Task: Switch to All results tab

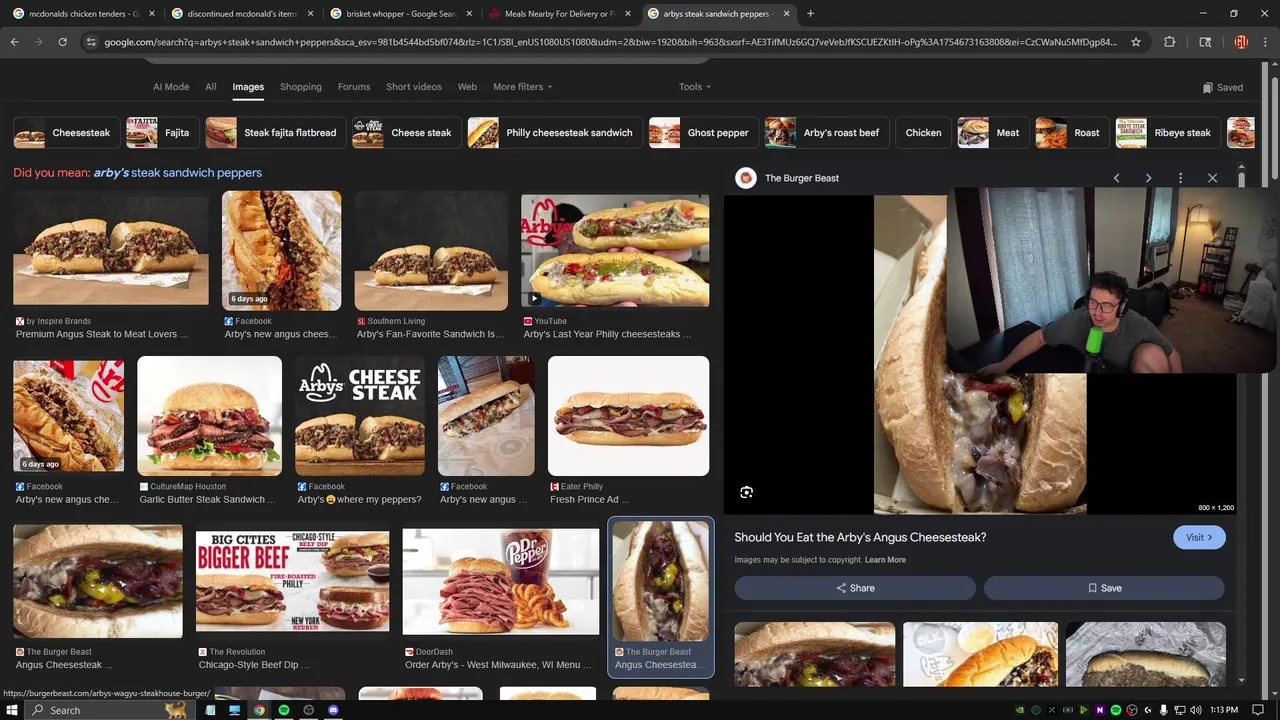Action: tap(211, 87)
